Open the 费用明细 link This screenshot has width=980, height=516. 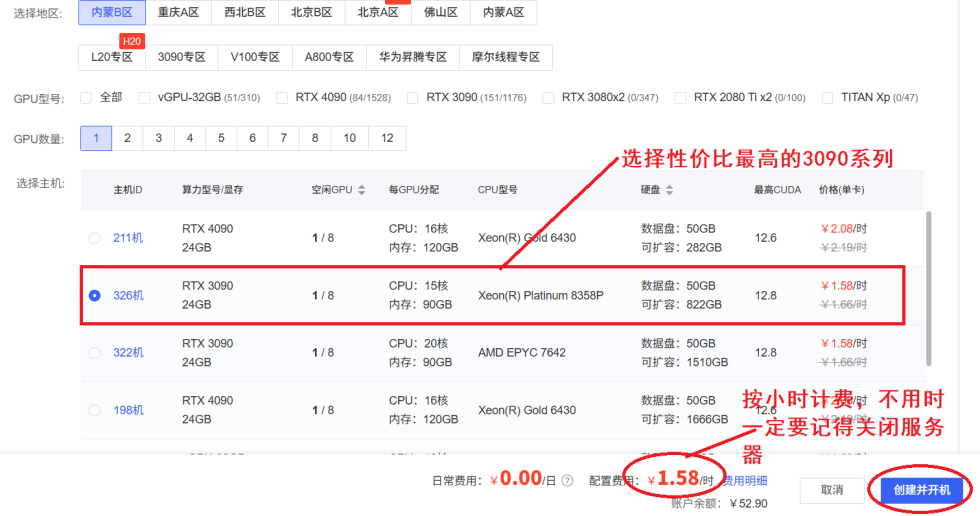point(745,481)
